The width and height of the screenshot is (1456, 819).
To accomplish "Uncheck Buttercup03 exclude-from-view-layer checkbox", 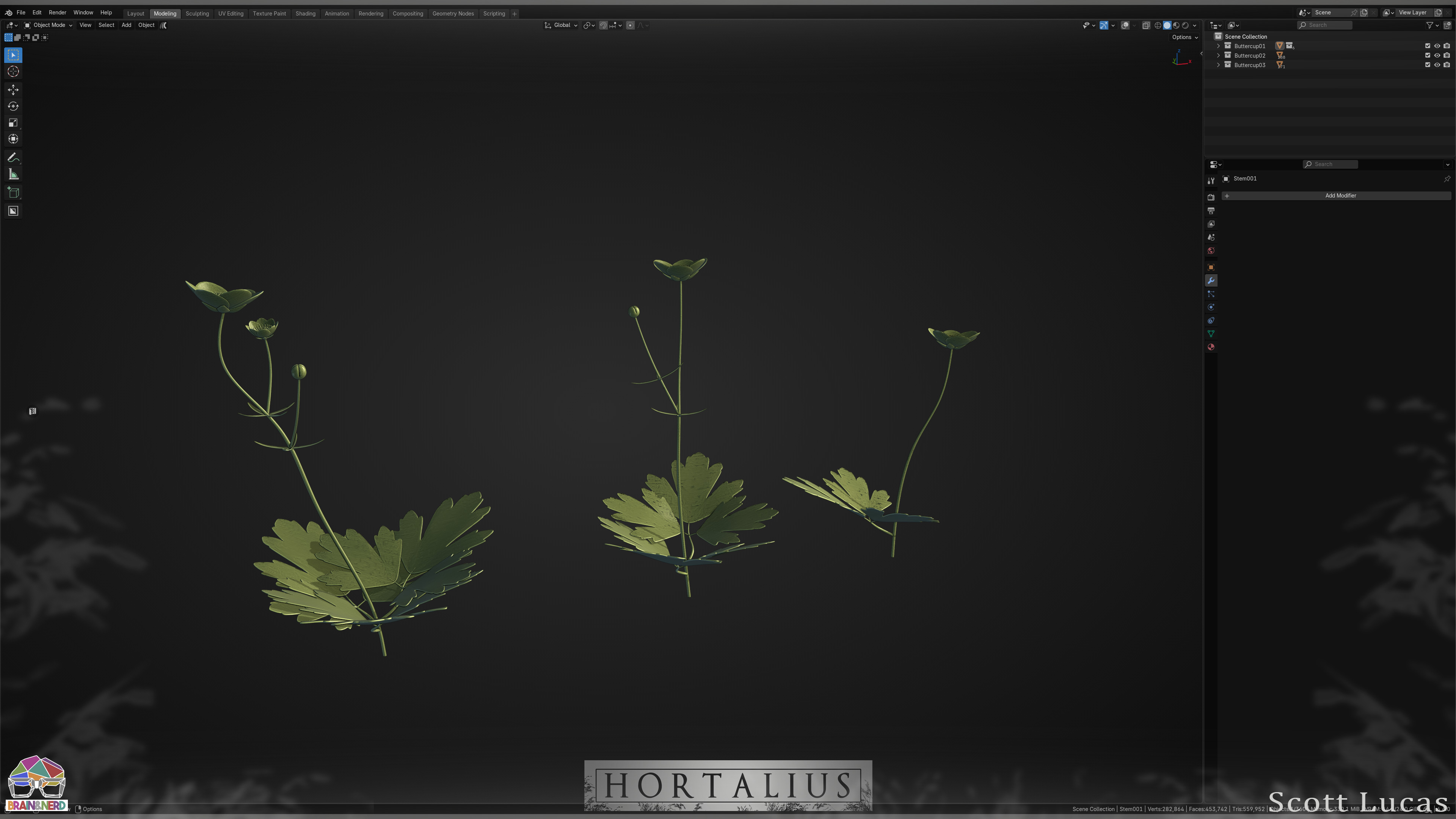I will point(1427,65).
